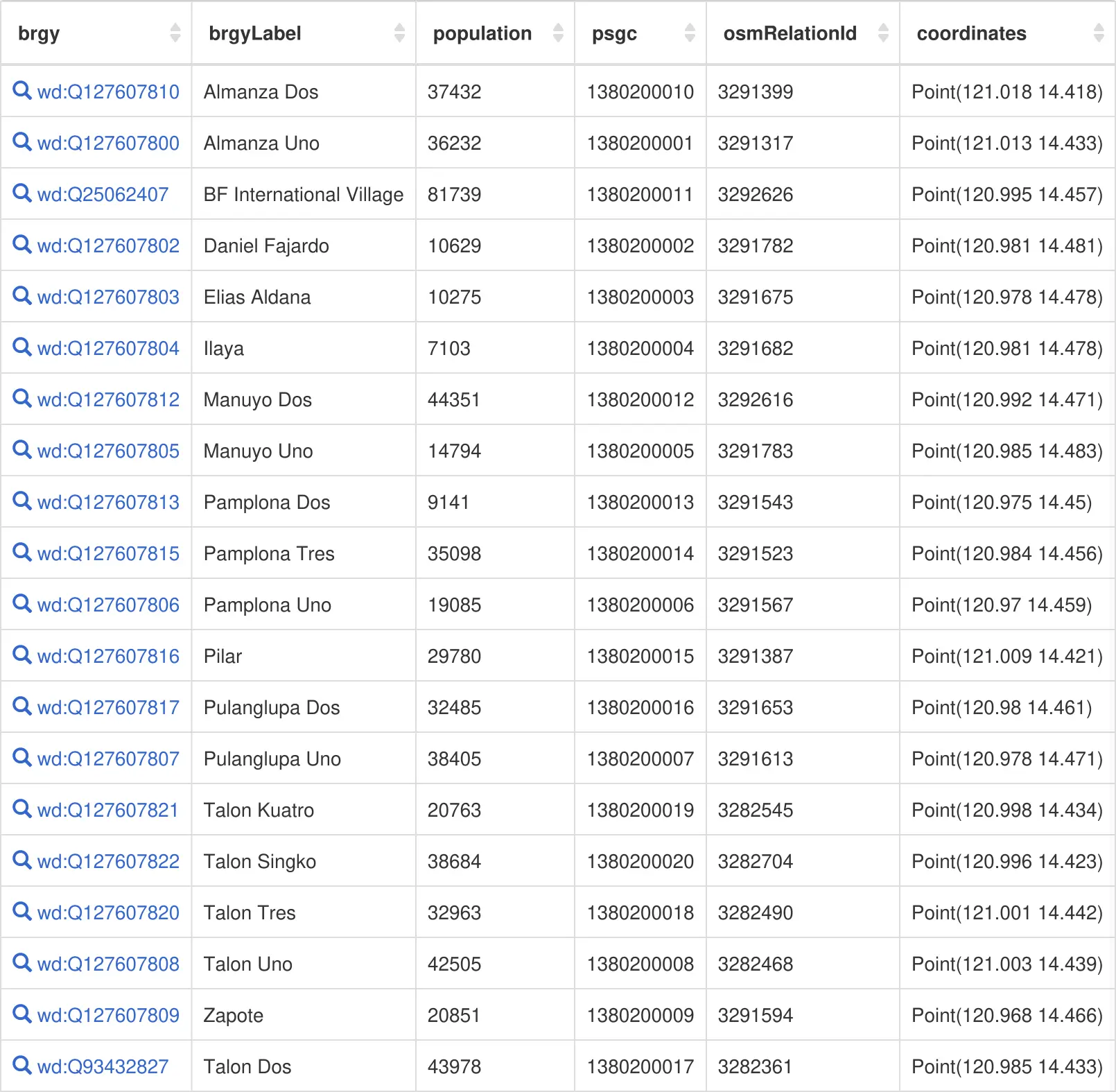
Task: Click magnifier icon beside wd:Q127607810
Action: pos(22,90)
